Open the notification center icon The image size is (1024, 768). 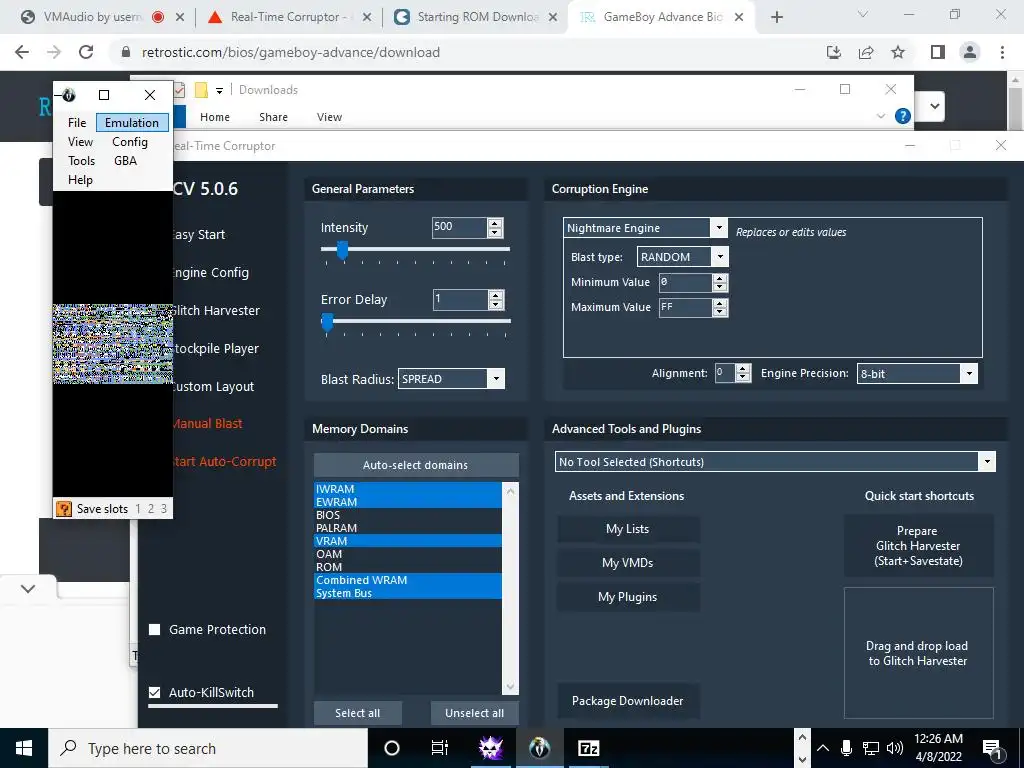click(992, 749)
